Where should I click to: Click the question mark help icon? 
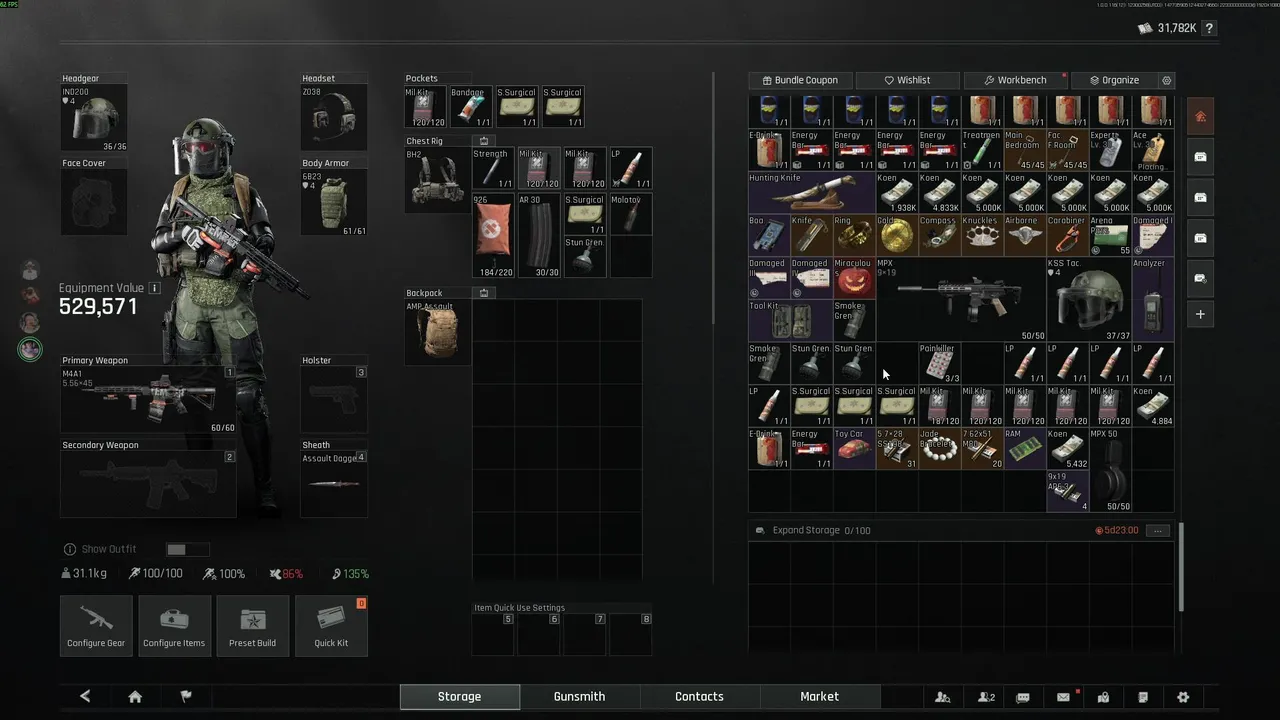coord(1209,28)
